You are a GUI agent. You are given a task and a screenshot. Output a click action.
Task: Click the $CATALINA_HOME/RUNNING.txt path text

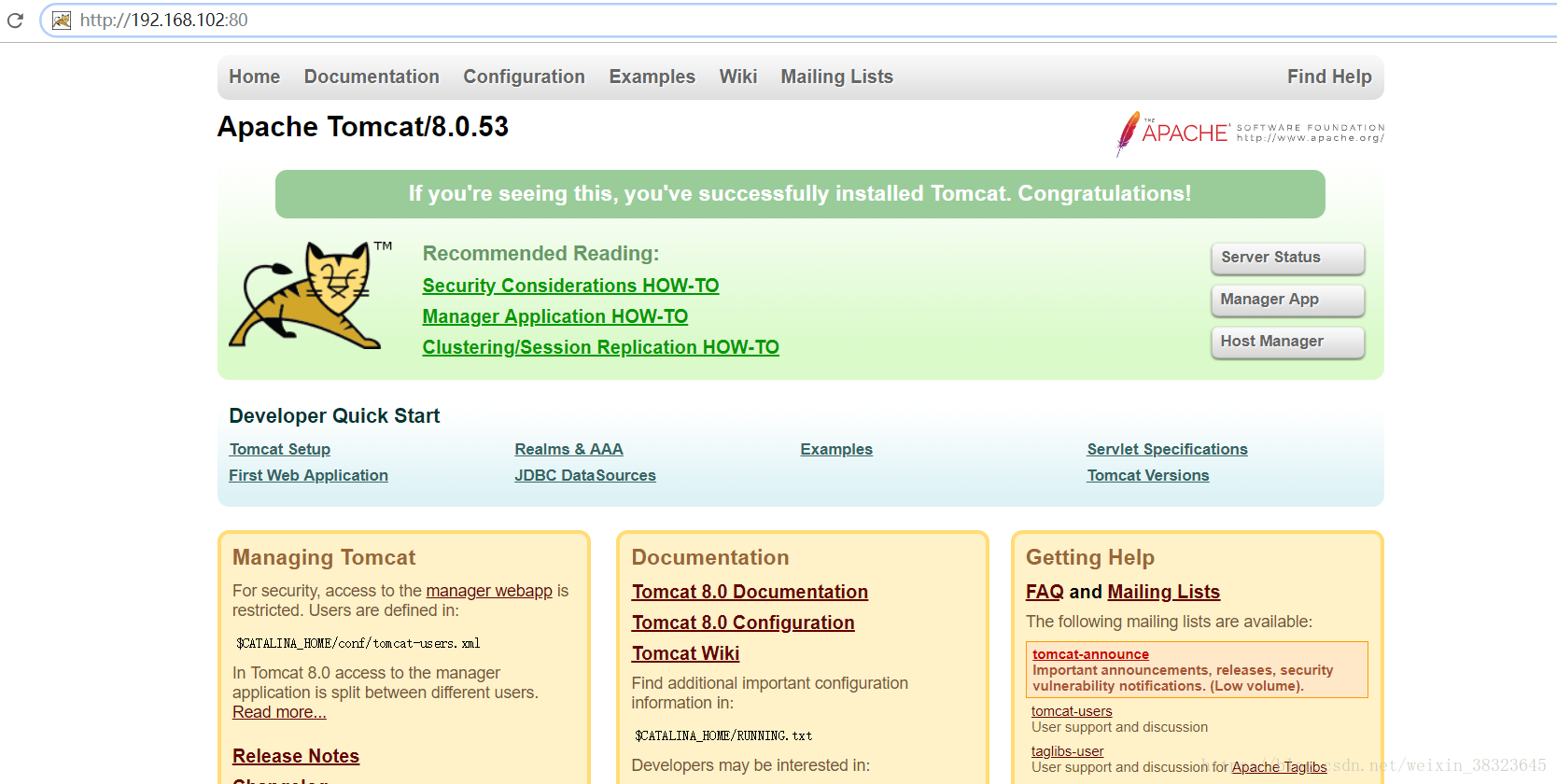(x=723, y=735)
